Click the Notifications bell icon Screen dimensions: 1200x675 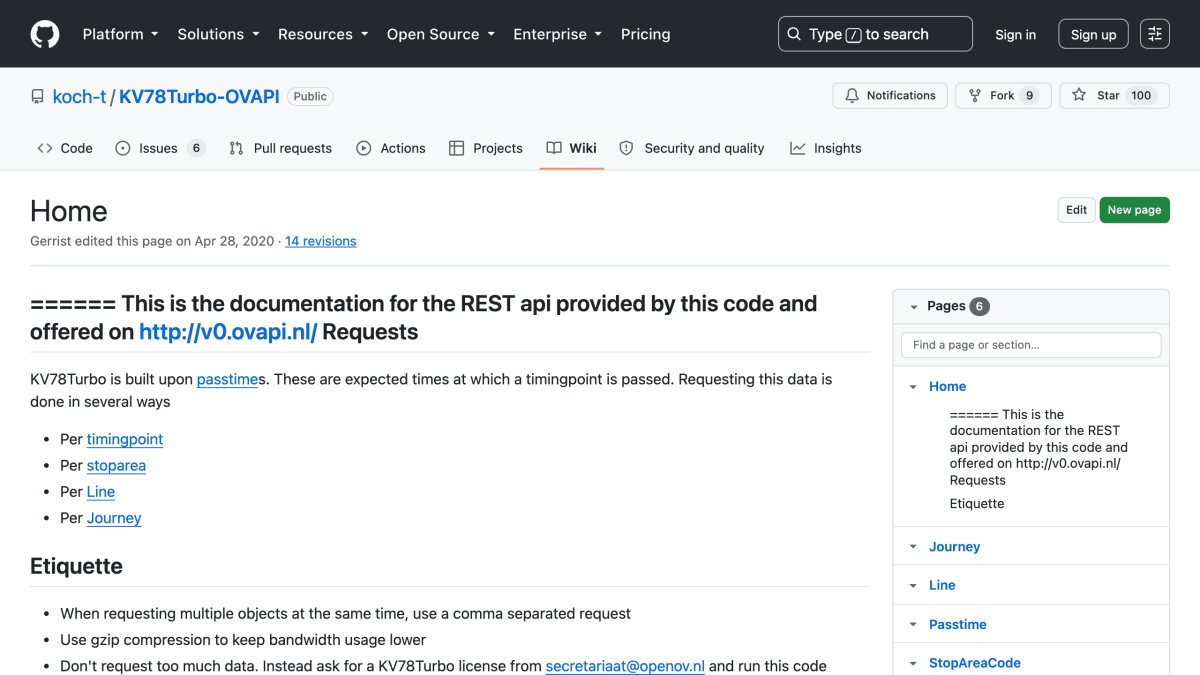point(852,96)
